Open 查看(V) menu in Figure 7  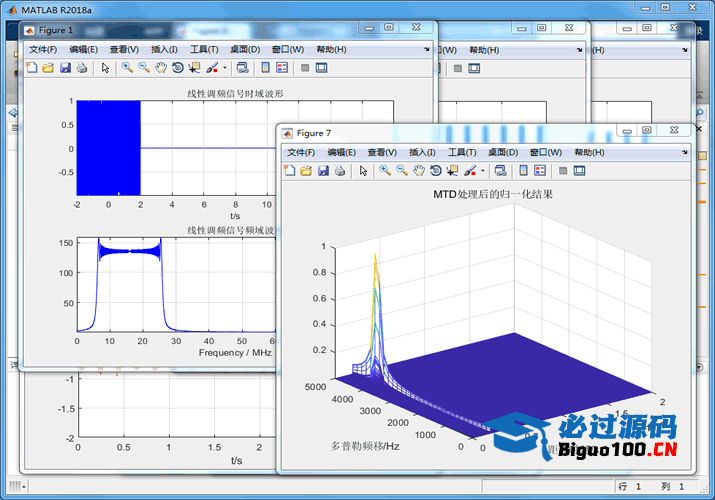click(382, 152)
